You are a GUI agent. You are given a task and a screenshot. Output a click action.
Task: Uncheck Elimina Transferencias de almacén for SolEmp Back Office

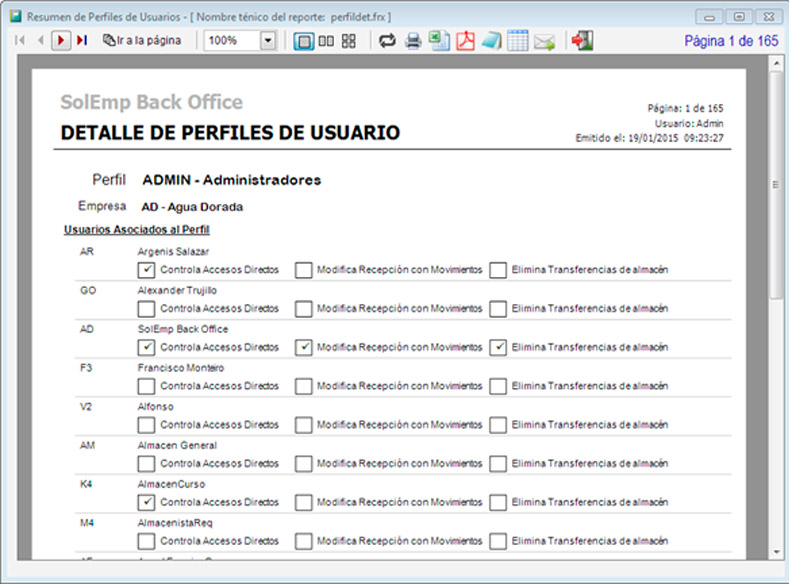pos(498,348)
